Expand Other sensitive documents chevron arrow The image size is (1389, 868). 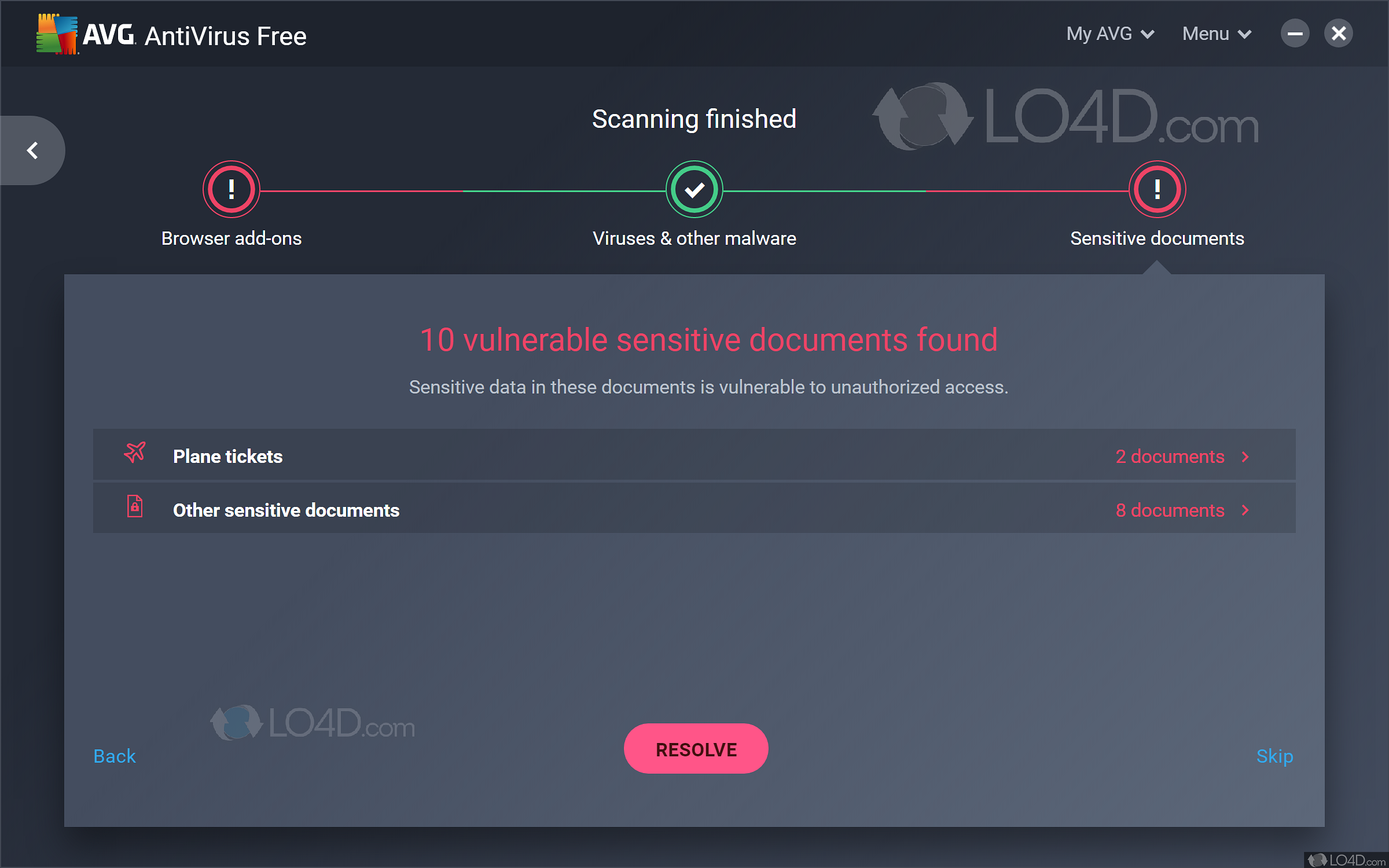point(1245,510)
